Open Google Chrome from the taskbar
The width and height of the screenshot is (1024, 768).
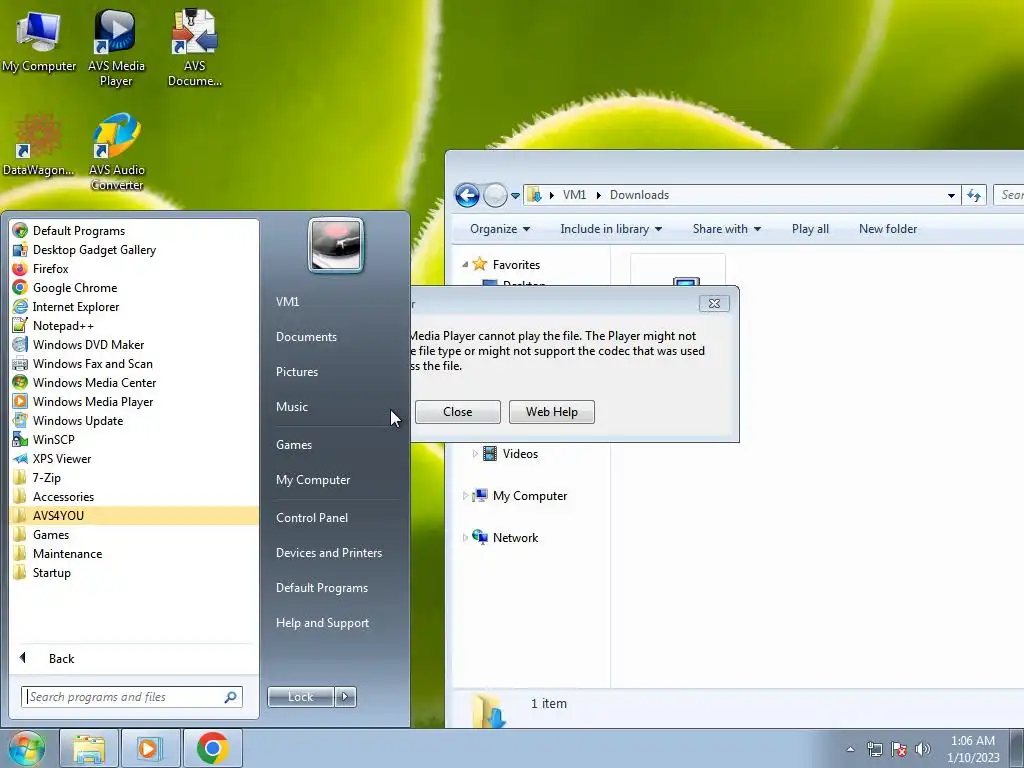[213, 748]
